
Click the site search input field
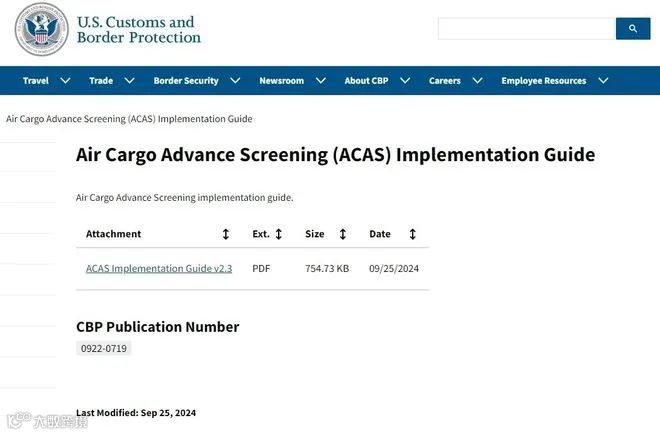point(527,29)
